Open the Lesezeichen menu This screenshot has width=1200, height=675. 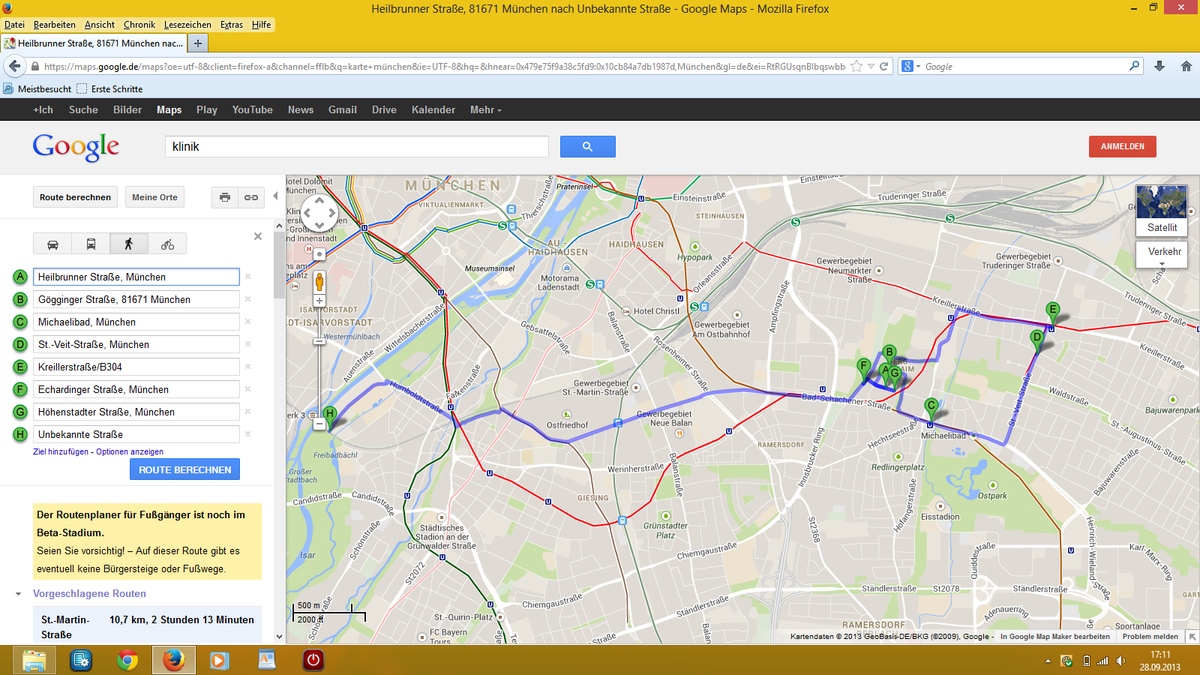[189, 24]
